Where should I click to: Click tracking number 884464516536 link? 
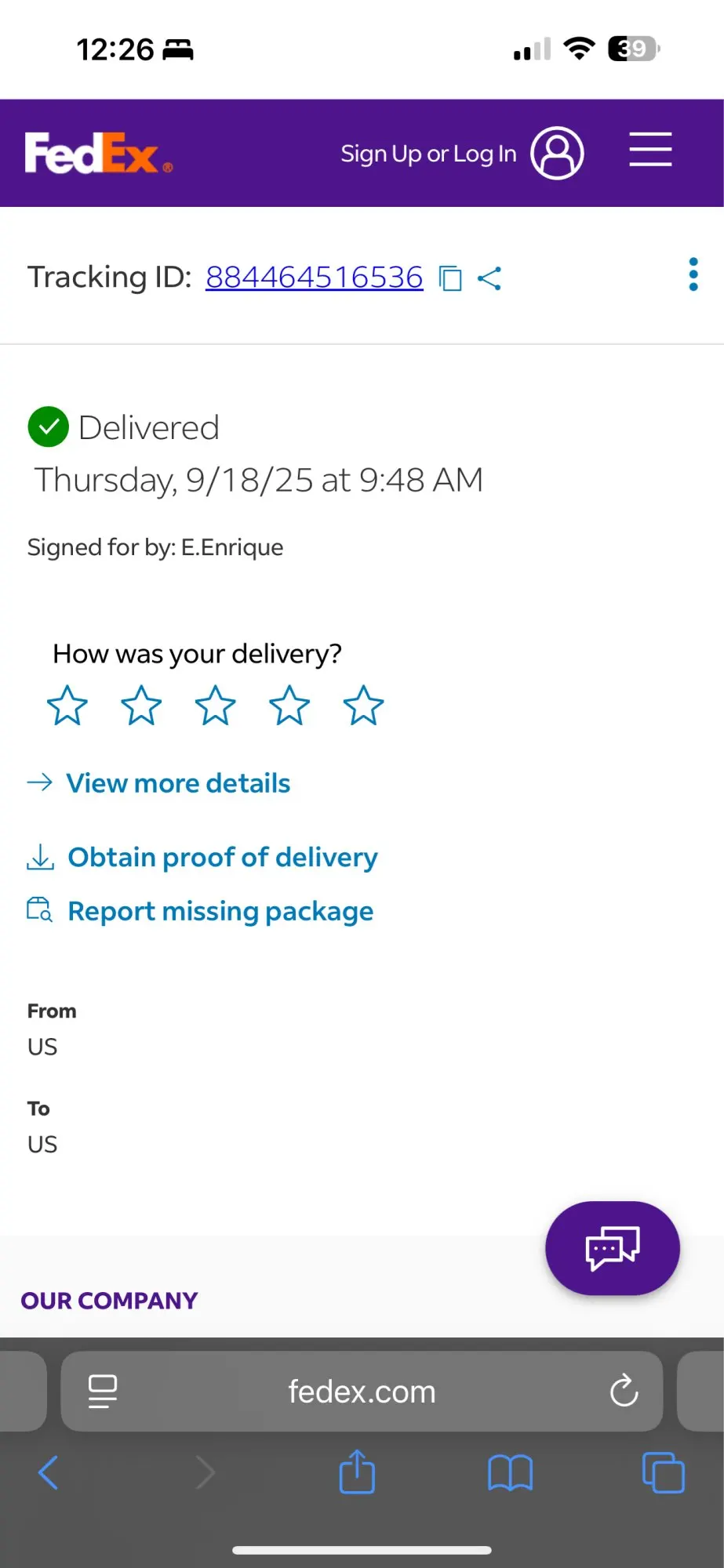(314, 278)
